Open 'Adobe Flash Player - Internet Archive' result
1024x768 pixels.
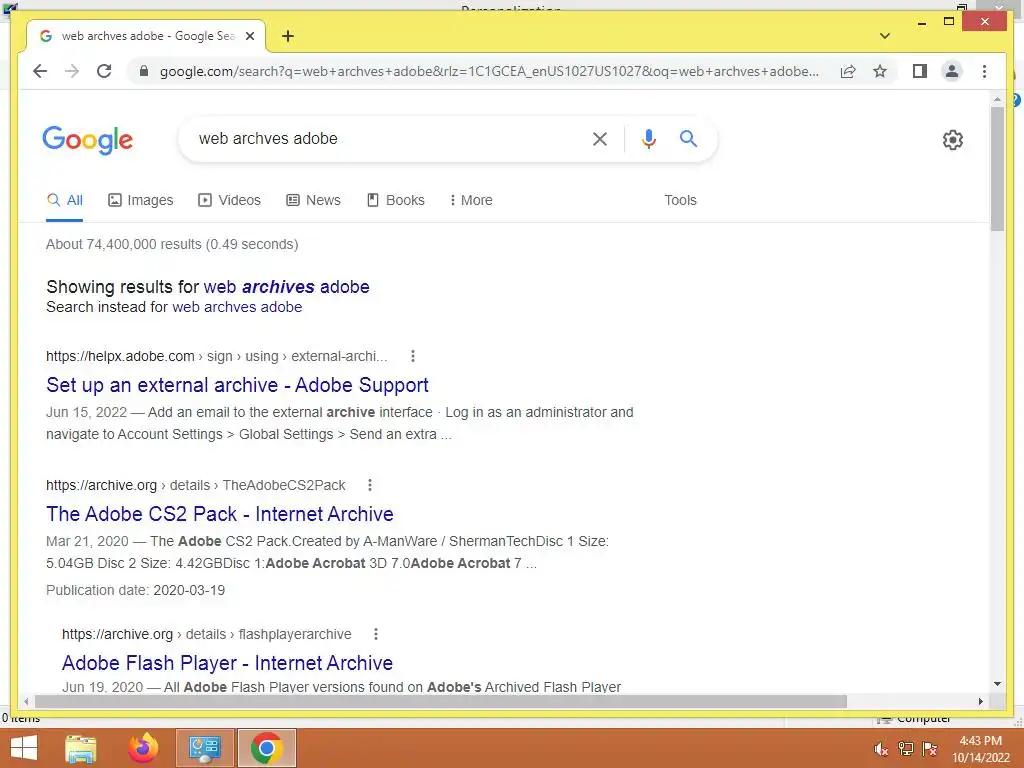point(227,663)
